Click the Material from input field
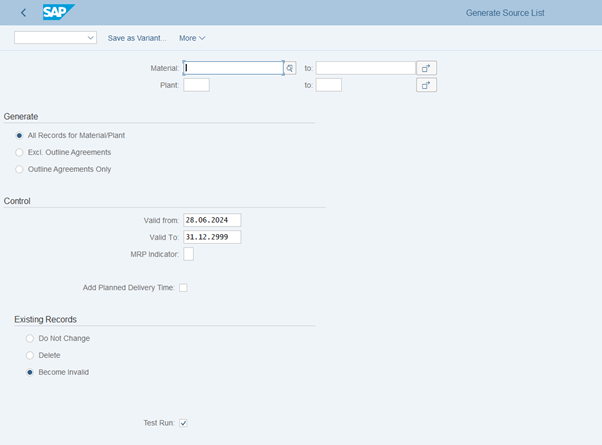 point(232,68)
